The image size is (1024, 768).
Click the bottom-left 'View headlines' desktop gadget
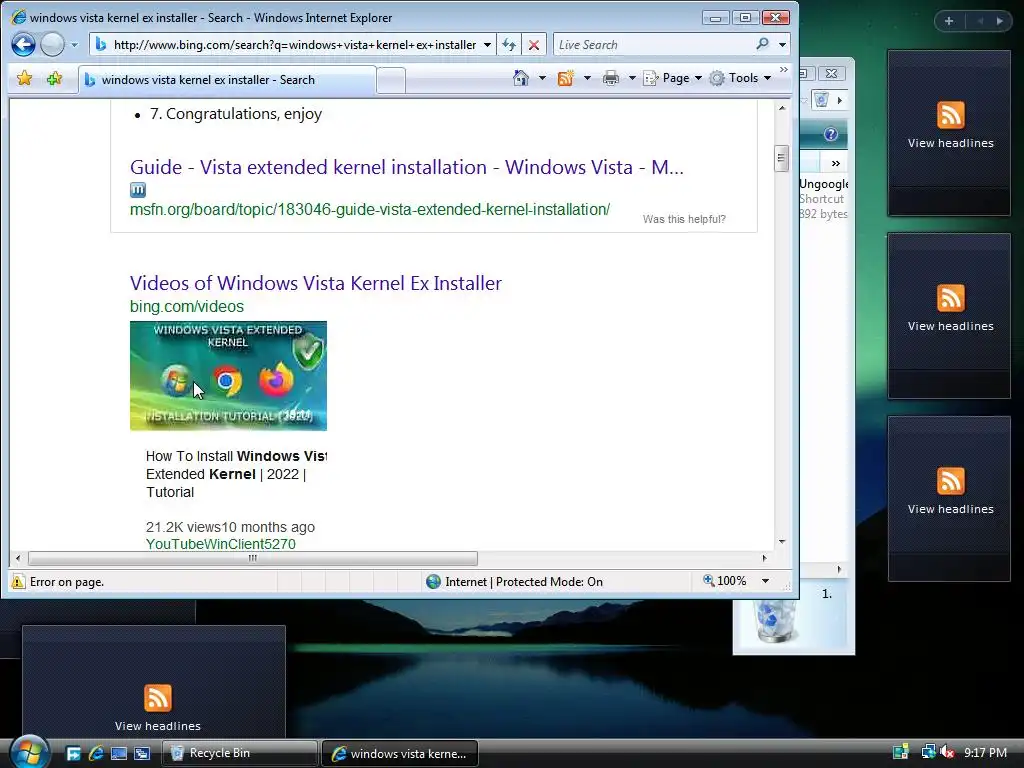(154, 680)
